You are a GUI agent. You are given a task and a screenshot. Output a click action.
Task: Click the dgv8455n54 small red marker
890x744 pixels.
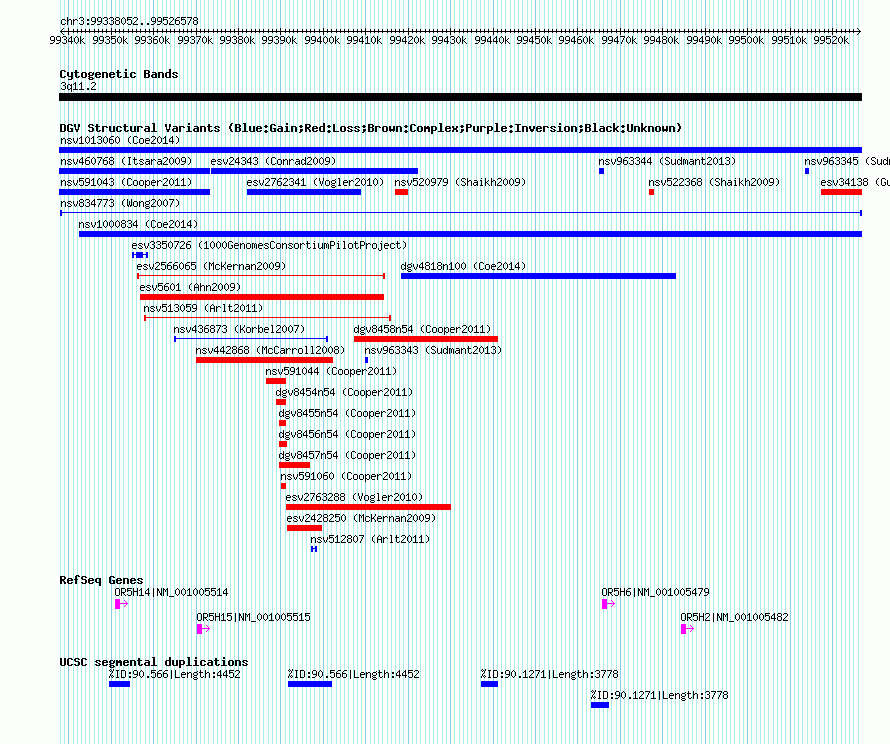(x=283, y=423)
